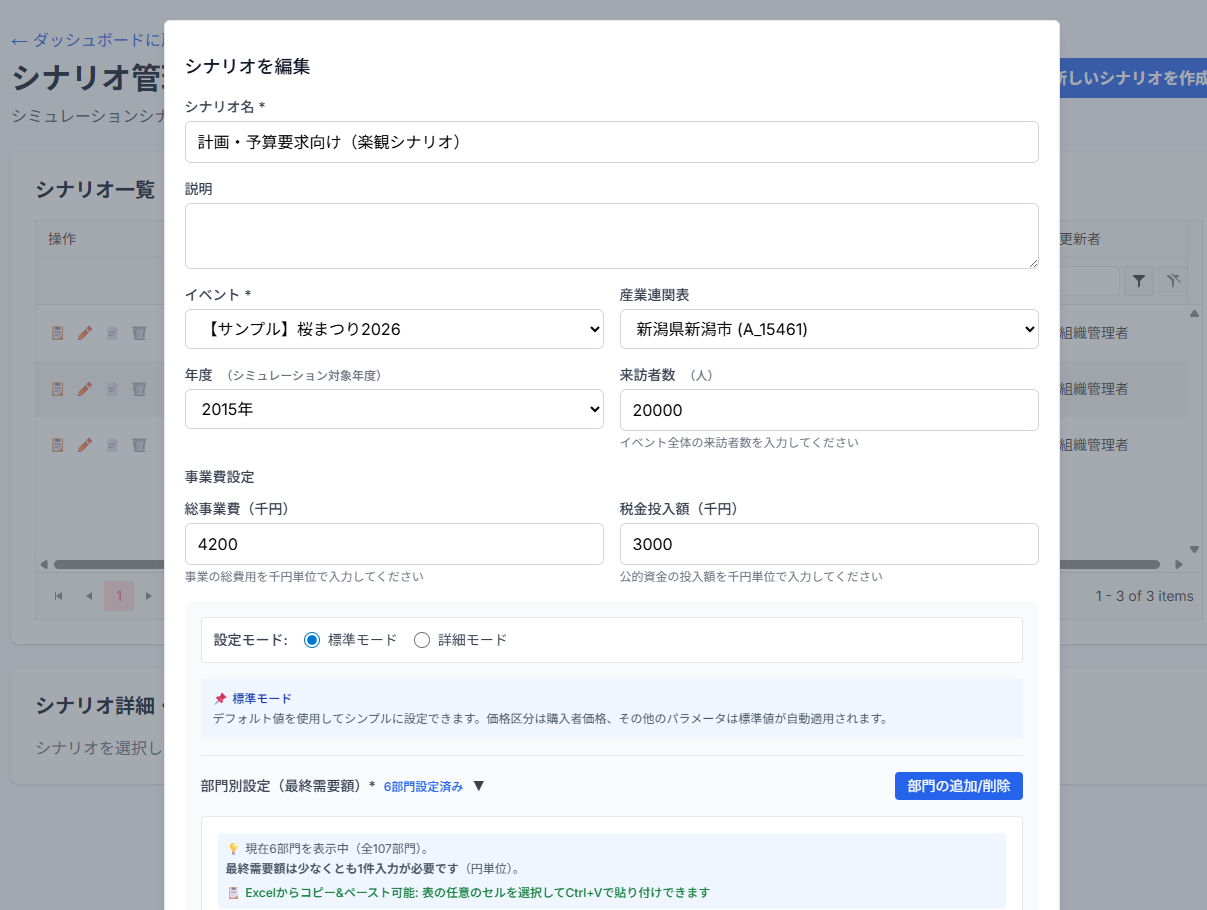
Task: Click the シナリオを編集 dialog title
Action: click(x=248, y=67)
